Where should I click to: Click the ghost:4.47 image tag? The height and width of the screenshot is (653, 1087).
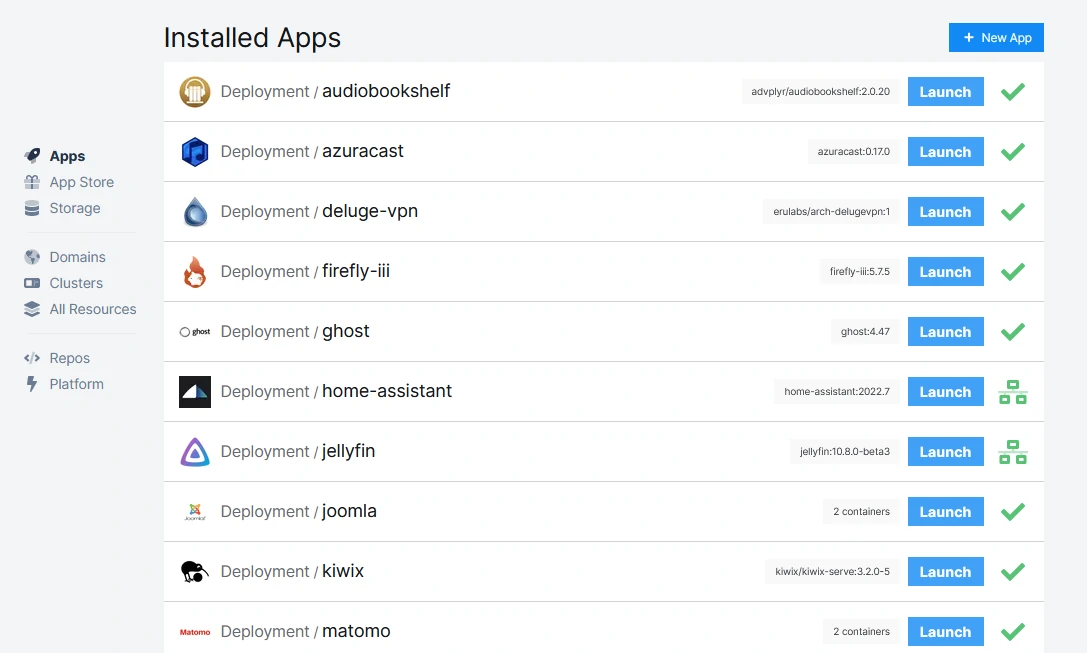coord(865,332)
